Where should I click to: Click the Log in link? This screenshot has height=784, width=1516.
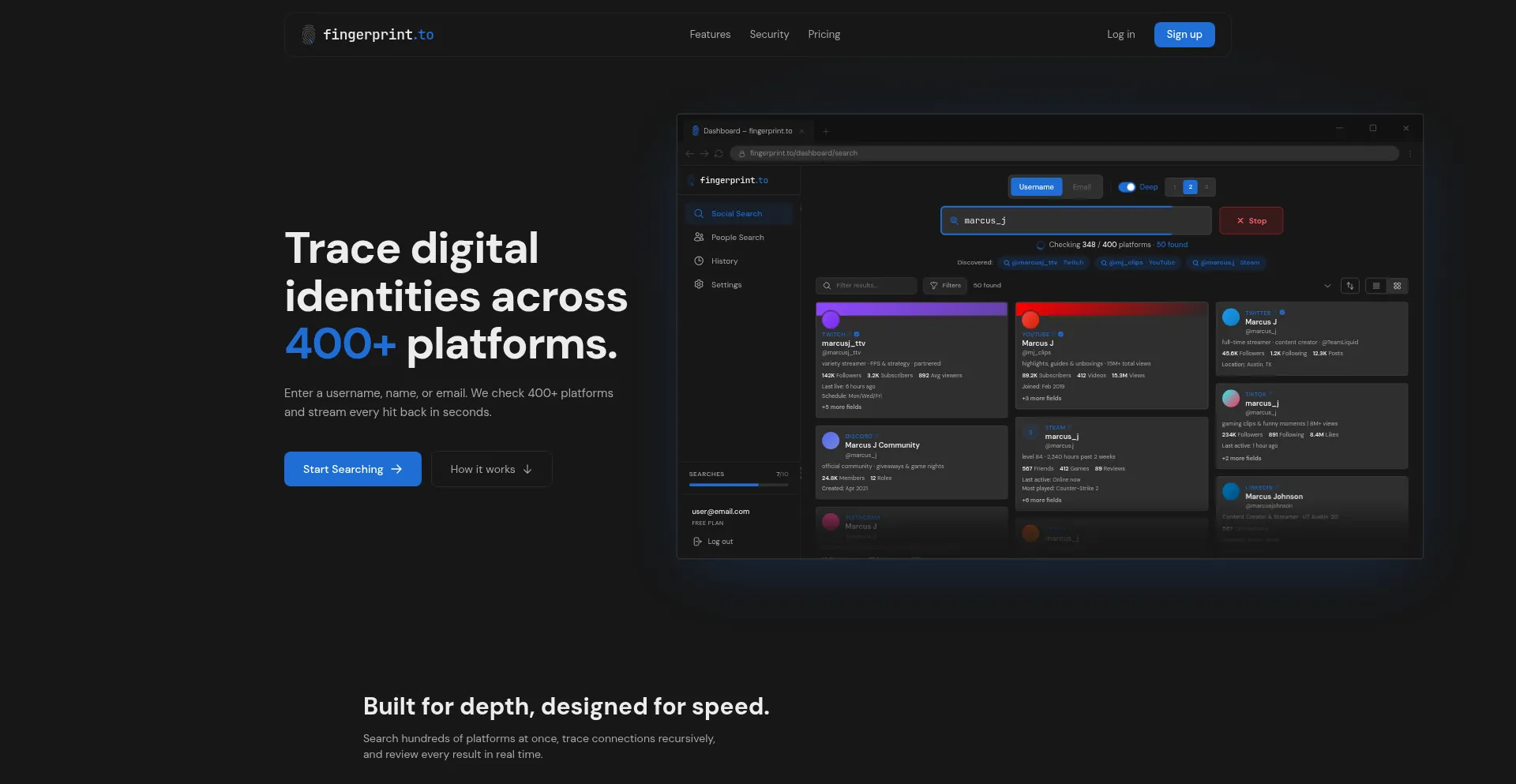coord(1120,35)
